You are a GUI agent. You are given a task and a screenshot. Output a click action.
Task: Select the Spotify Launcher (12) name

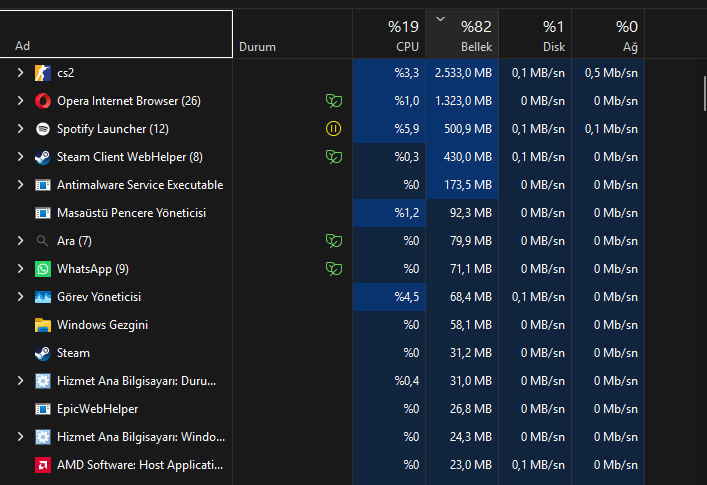[x=113, y=129]
